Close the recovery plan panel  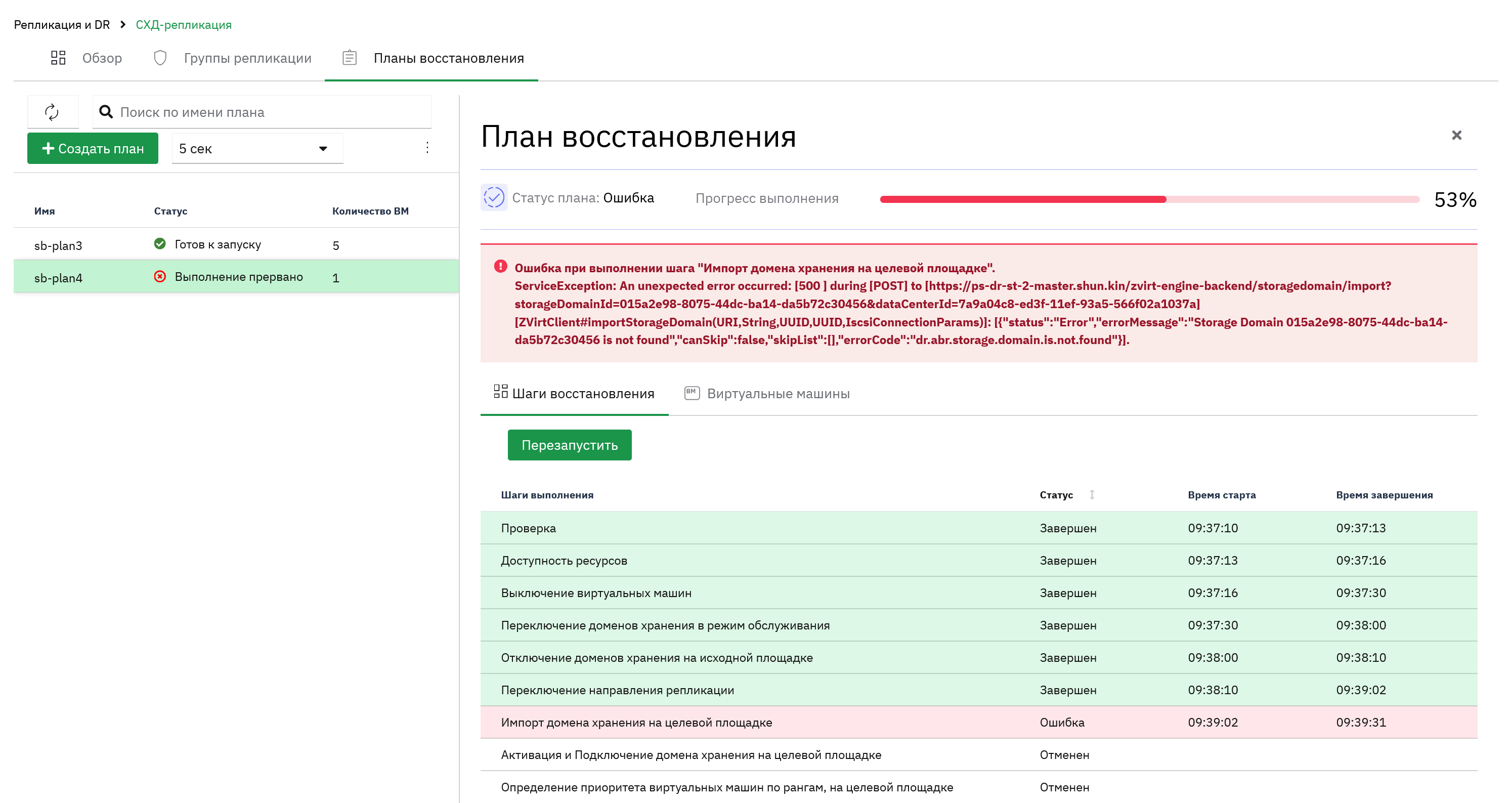tap(1456, 136)
